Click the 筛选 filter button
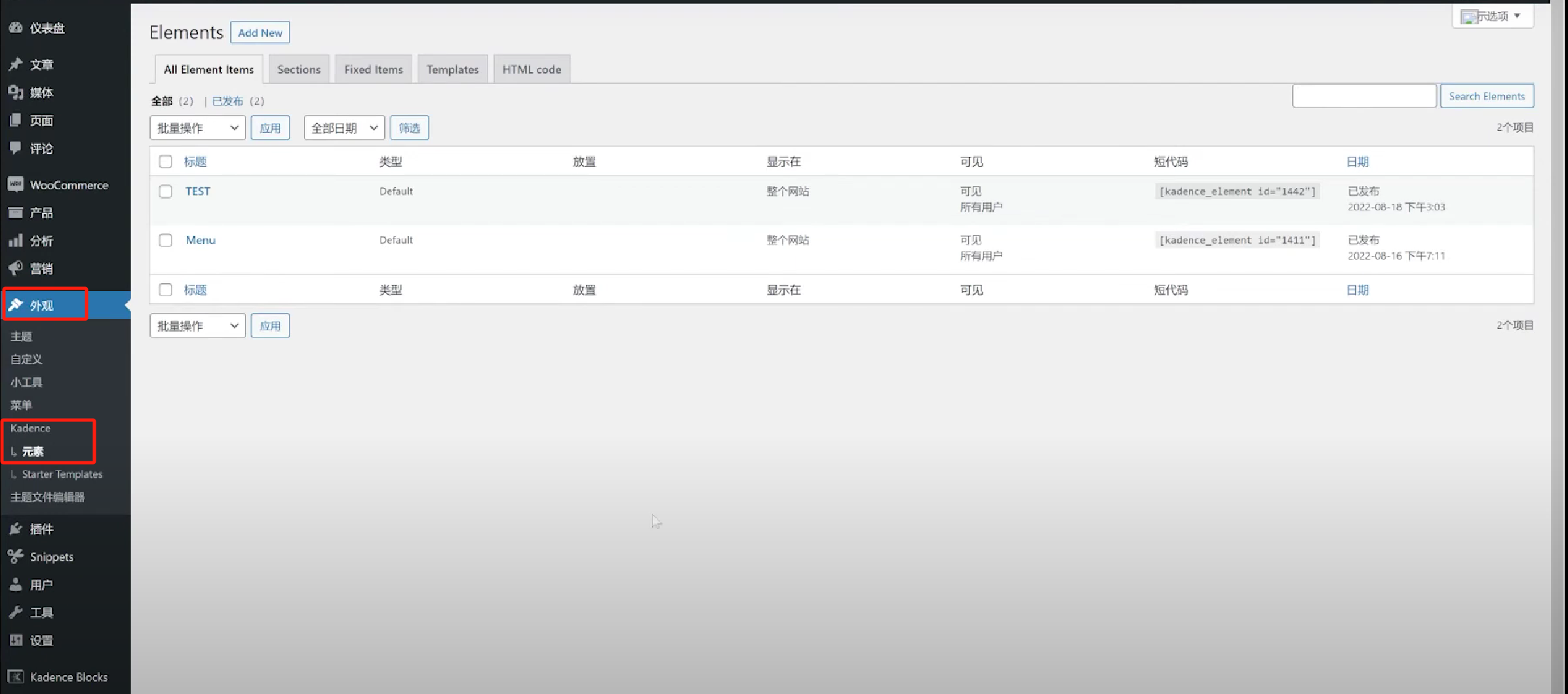The height and width of the screenshot is (694, 1568). [410, 128]
